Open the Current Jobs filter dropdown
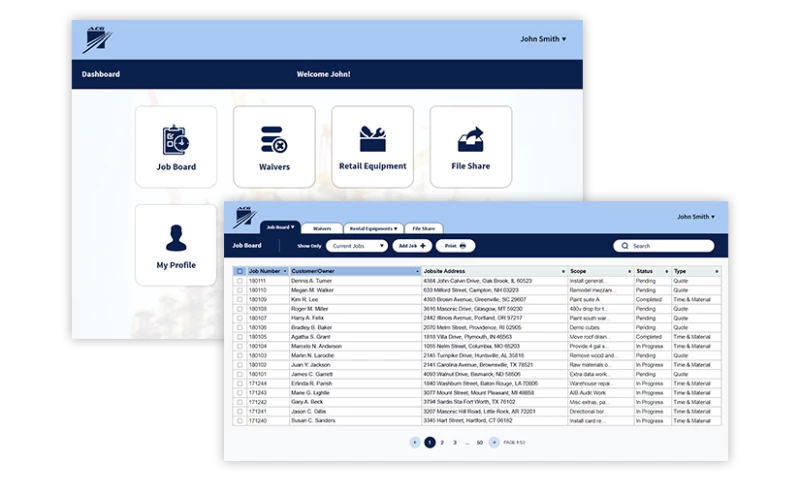Screen dimensions: 800x480 (x=357, y=246)
